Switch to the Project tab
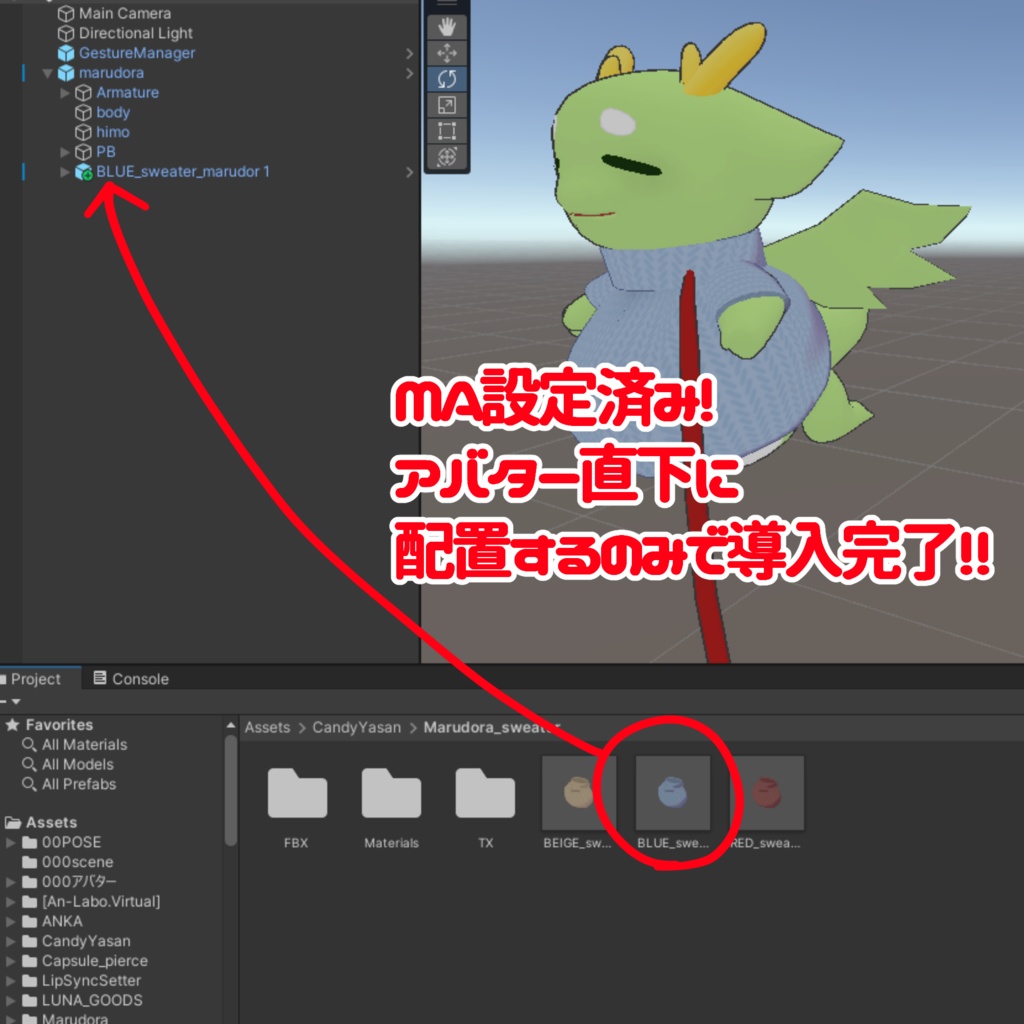 (x=35, y=678)
